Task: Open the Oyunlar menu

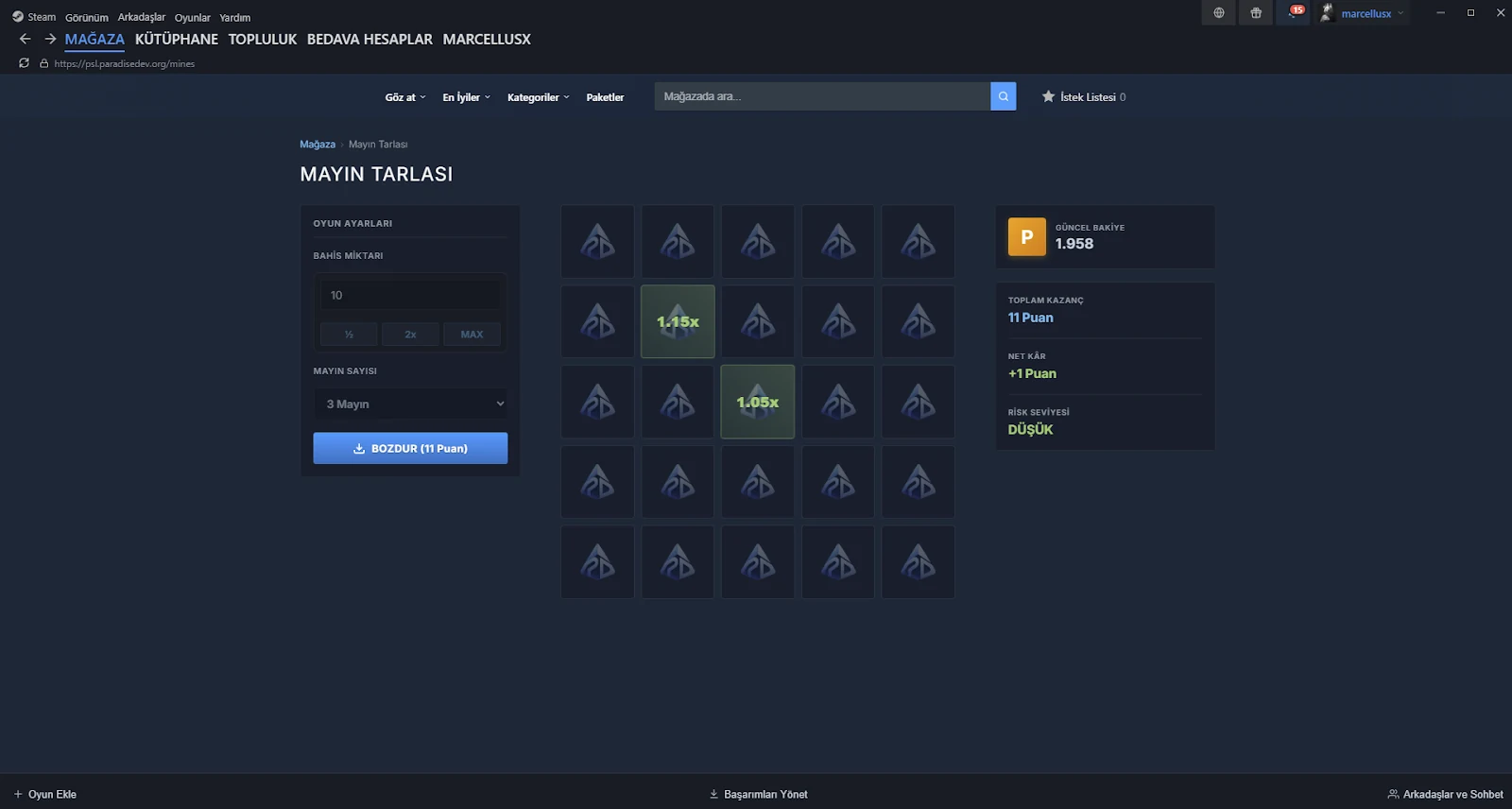Action: 193,17
